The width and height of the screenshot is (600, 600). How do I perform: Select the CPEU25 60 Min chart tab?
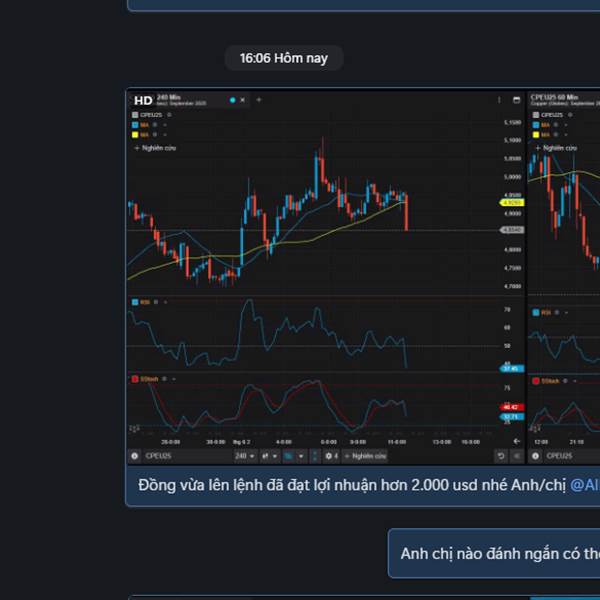coord(564,100)
